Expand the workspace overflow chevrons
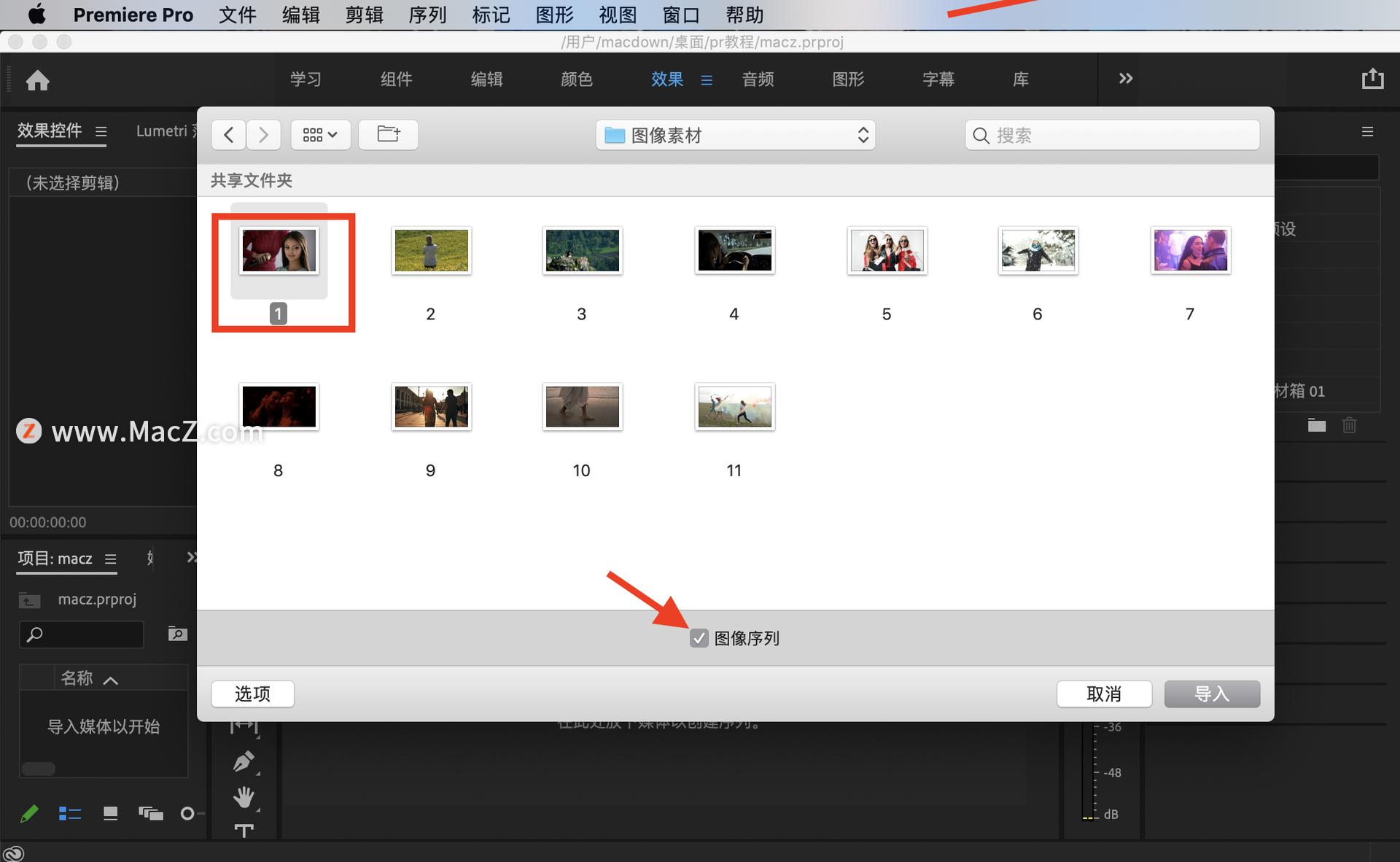The height and width of the screenshot is (862, 1400). point(1125,78)
